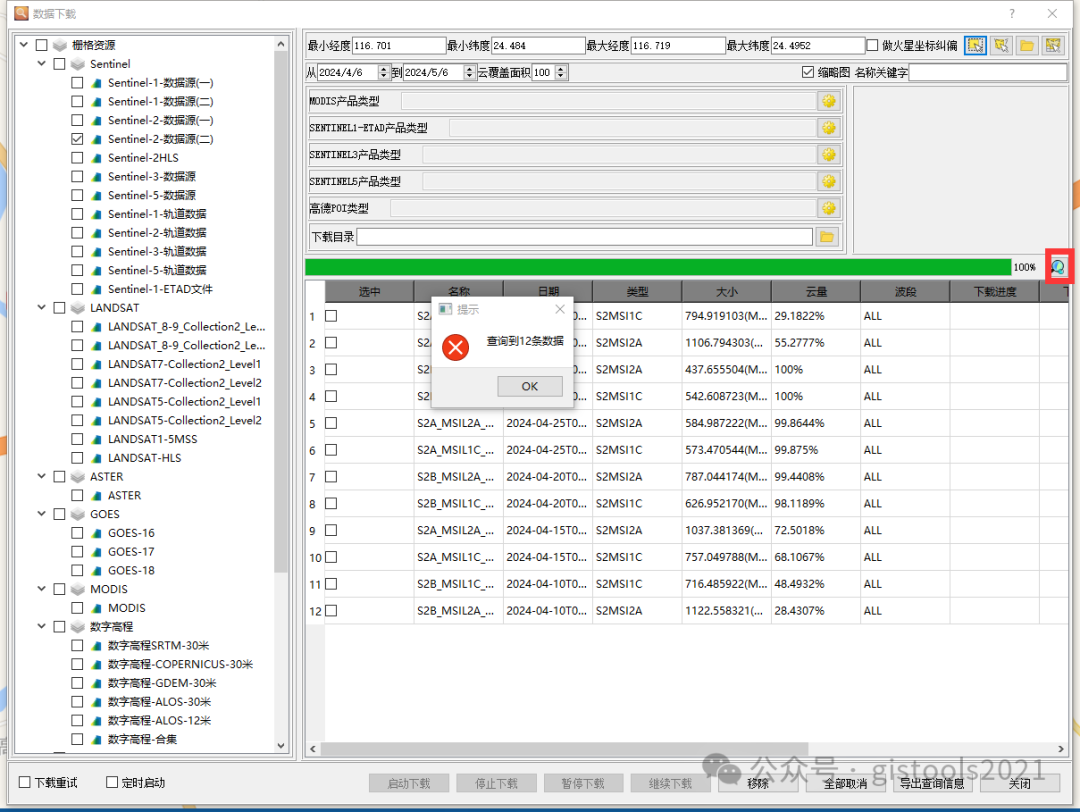Collapse the Sentinel tree group
1080x812 pixels.
point(42,63)
